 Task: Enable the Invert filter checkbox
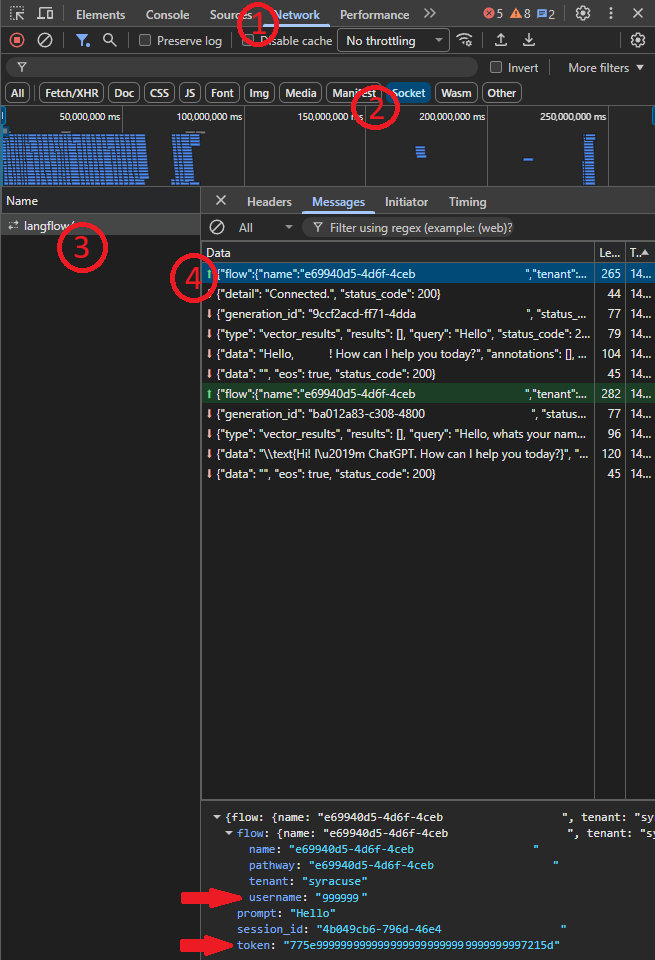click(x=496, y=67)
